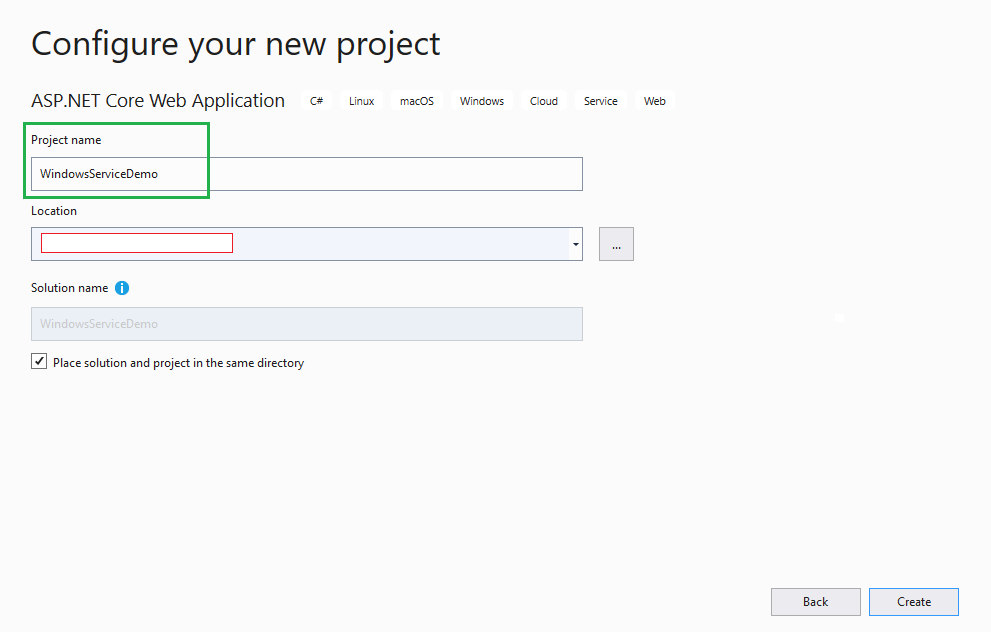Image resolution: width=991 pixels, height=632 pixels.
Task: Click the Create button
Action: point(914,602)
